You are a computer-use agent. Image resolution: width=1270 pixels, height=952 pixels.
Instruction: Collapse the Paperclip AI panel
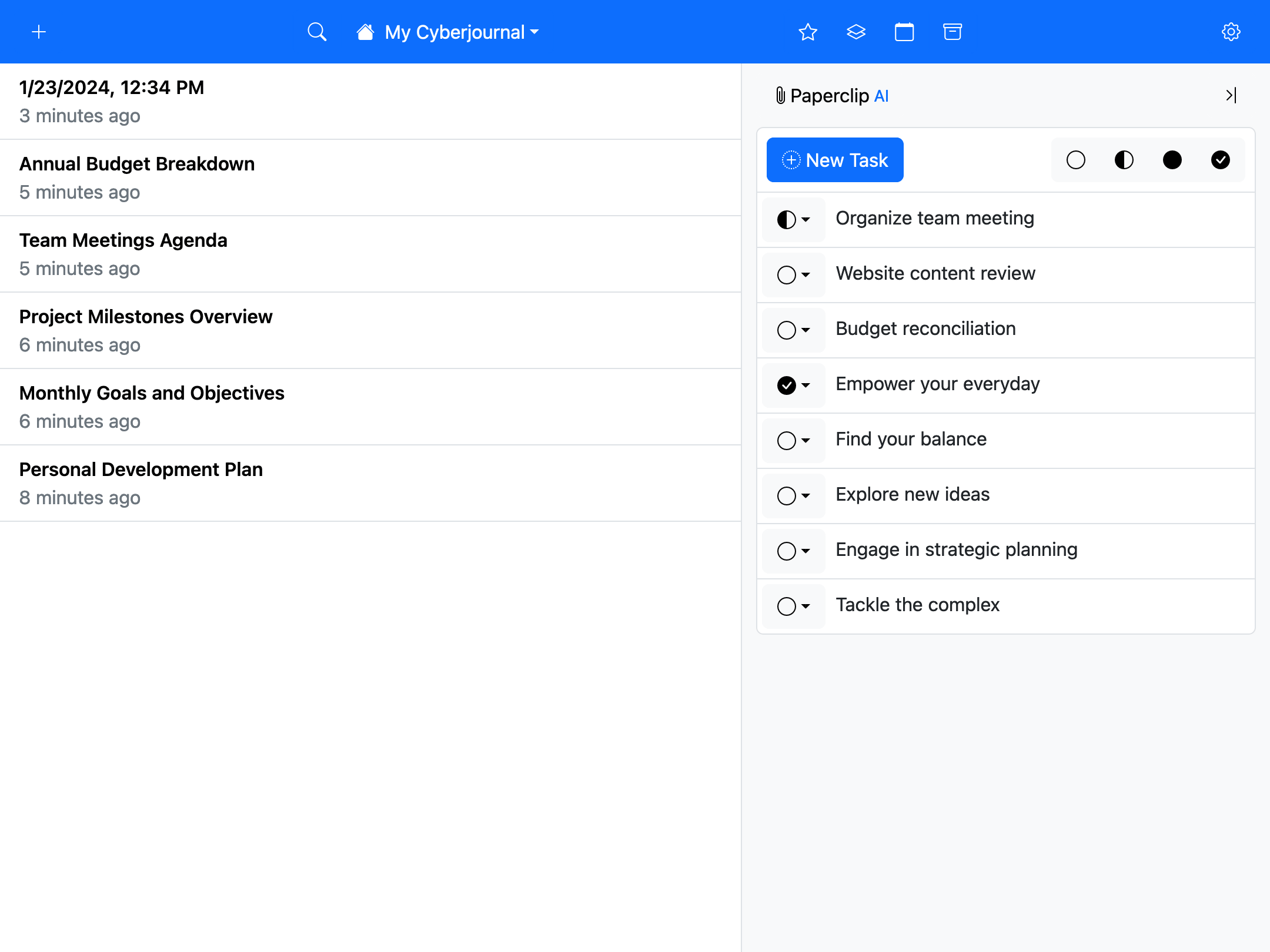tap(1231, 95)
